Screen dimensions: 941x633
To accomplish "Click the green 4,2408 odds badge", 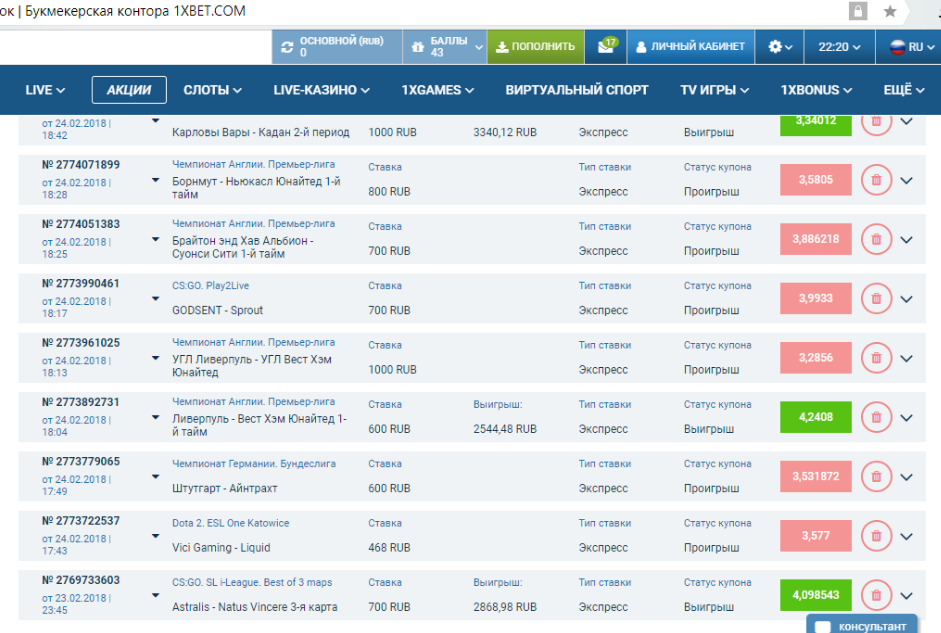I will coord(816,417).
